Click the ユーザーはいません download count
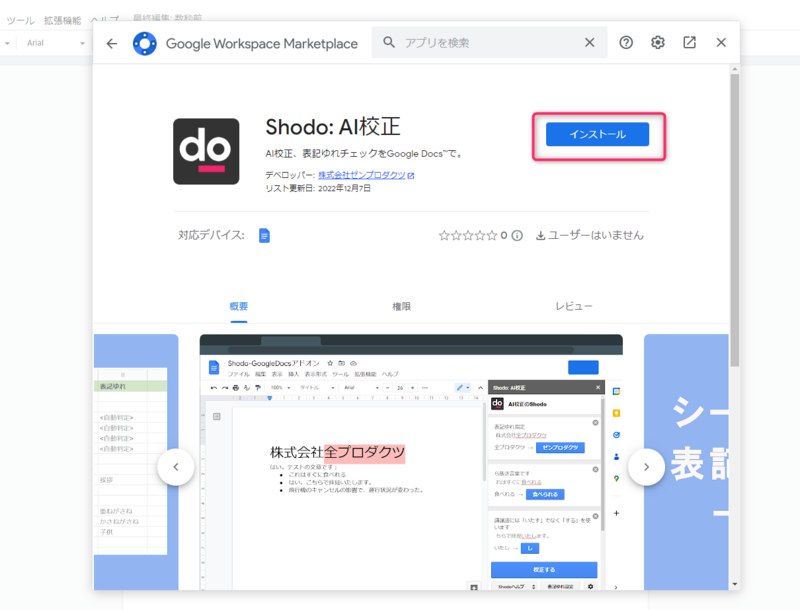This screenshot has height=610, width=800. point(590,236)
